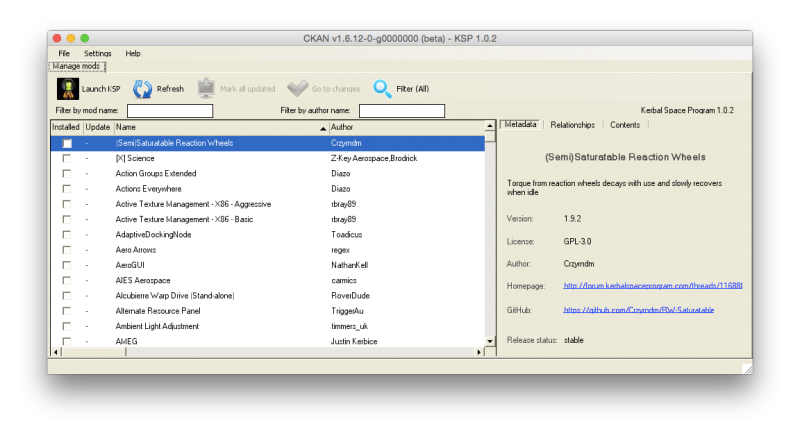Switch to the Relationships tab
Viewport: 800px width, 438px height.
pyautogui.click(x=572, y=125)
